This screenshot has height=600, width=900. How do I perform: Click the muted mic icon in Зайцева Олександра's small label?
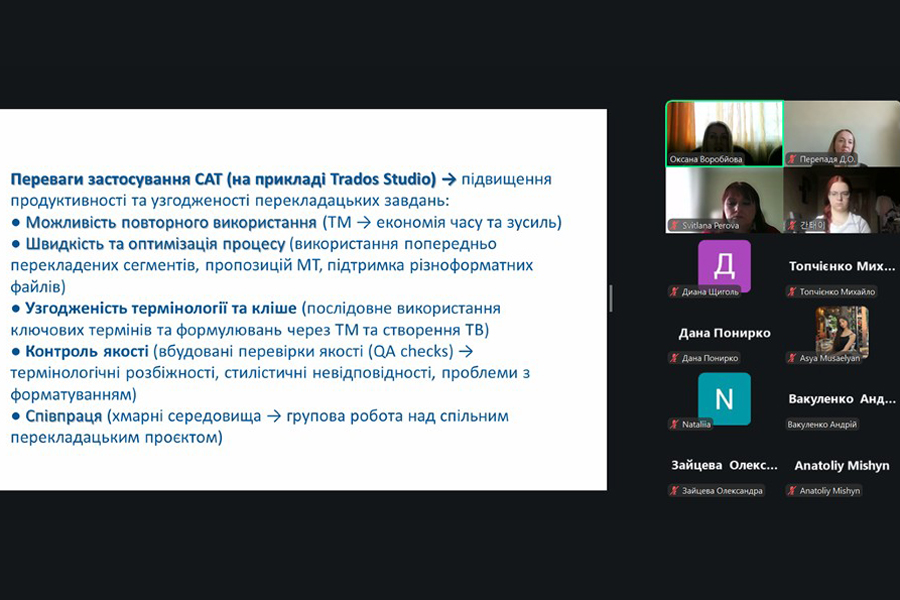click(x=674, y=490)
